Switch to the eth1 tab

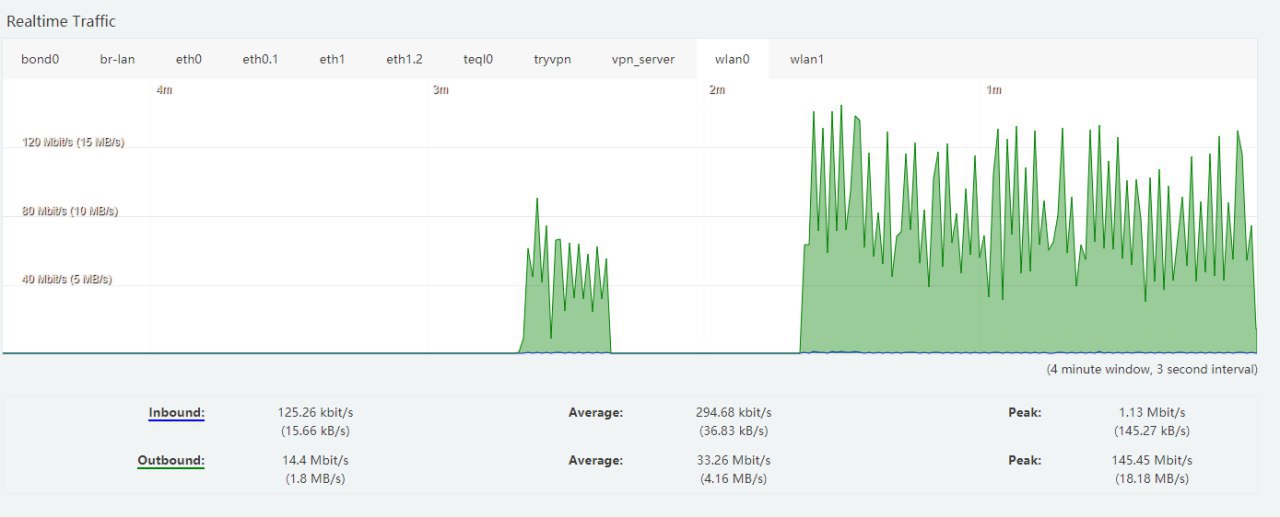click(x=332, y=59)
